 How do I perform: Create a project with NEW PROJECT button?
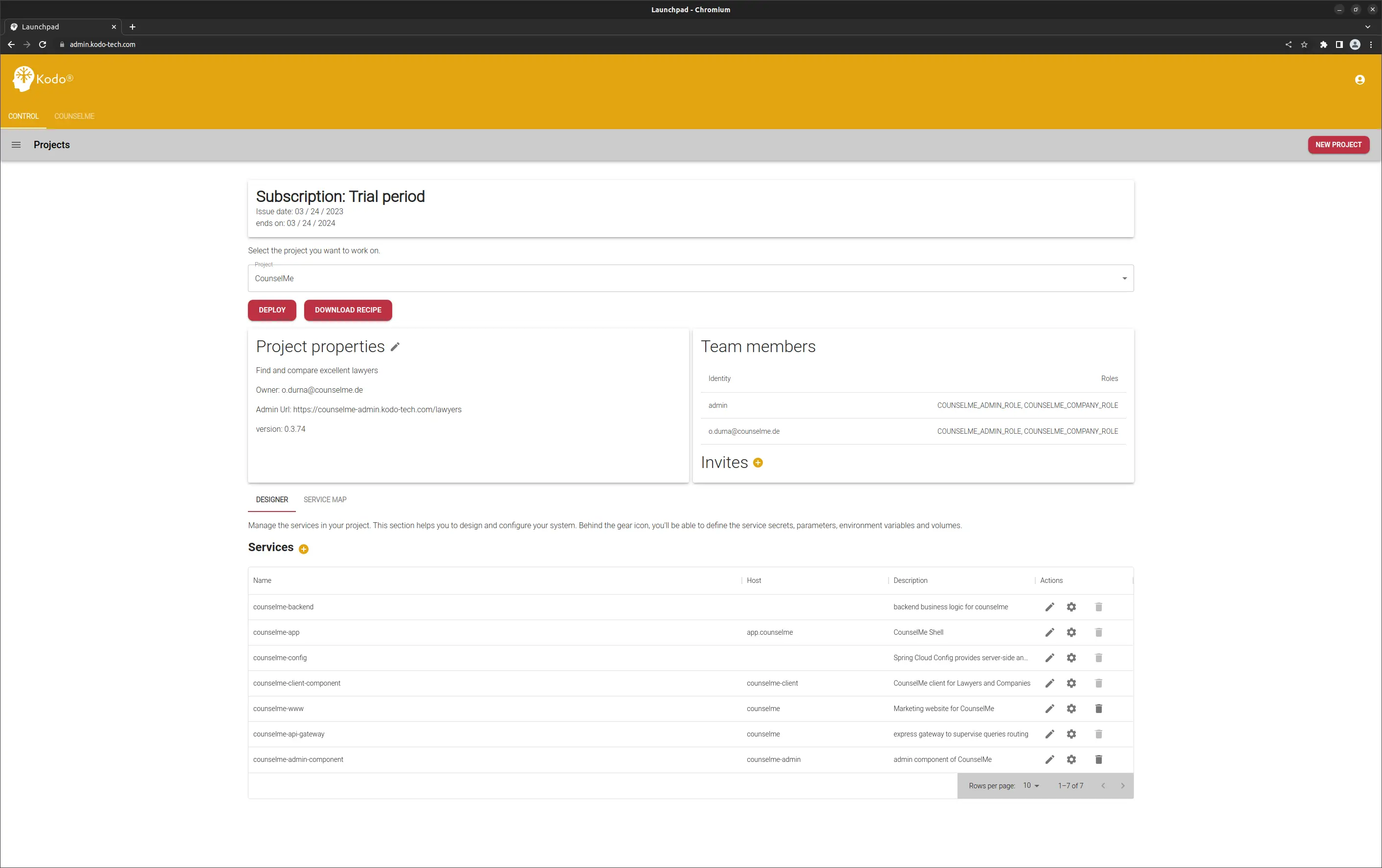1338,145
